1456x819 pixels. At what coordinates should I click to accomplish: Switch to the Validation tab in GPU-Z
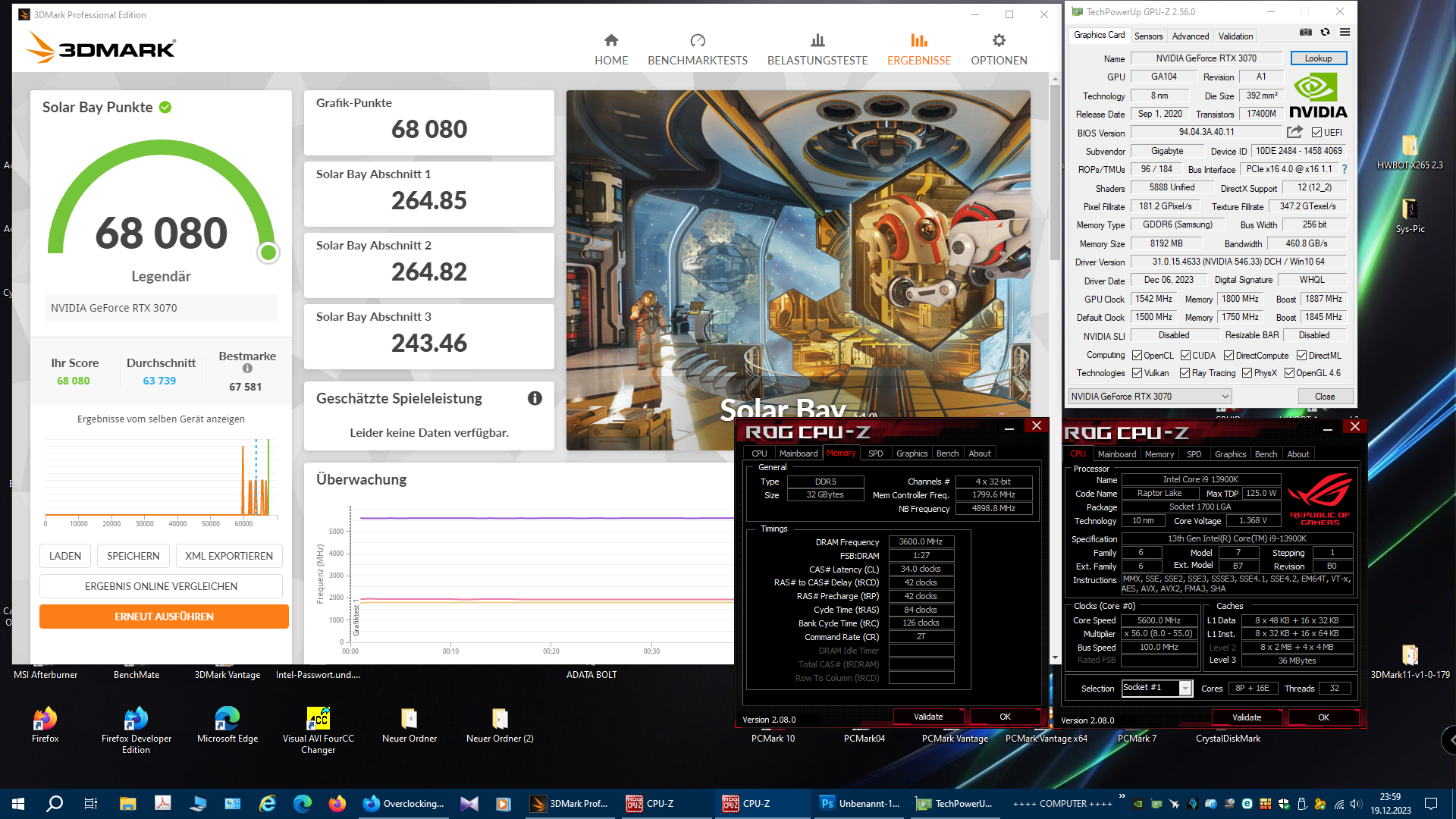tap(1235, 36)
